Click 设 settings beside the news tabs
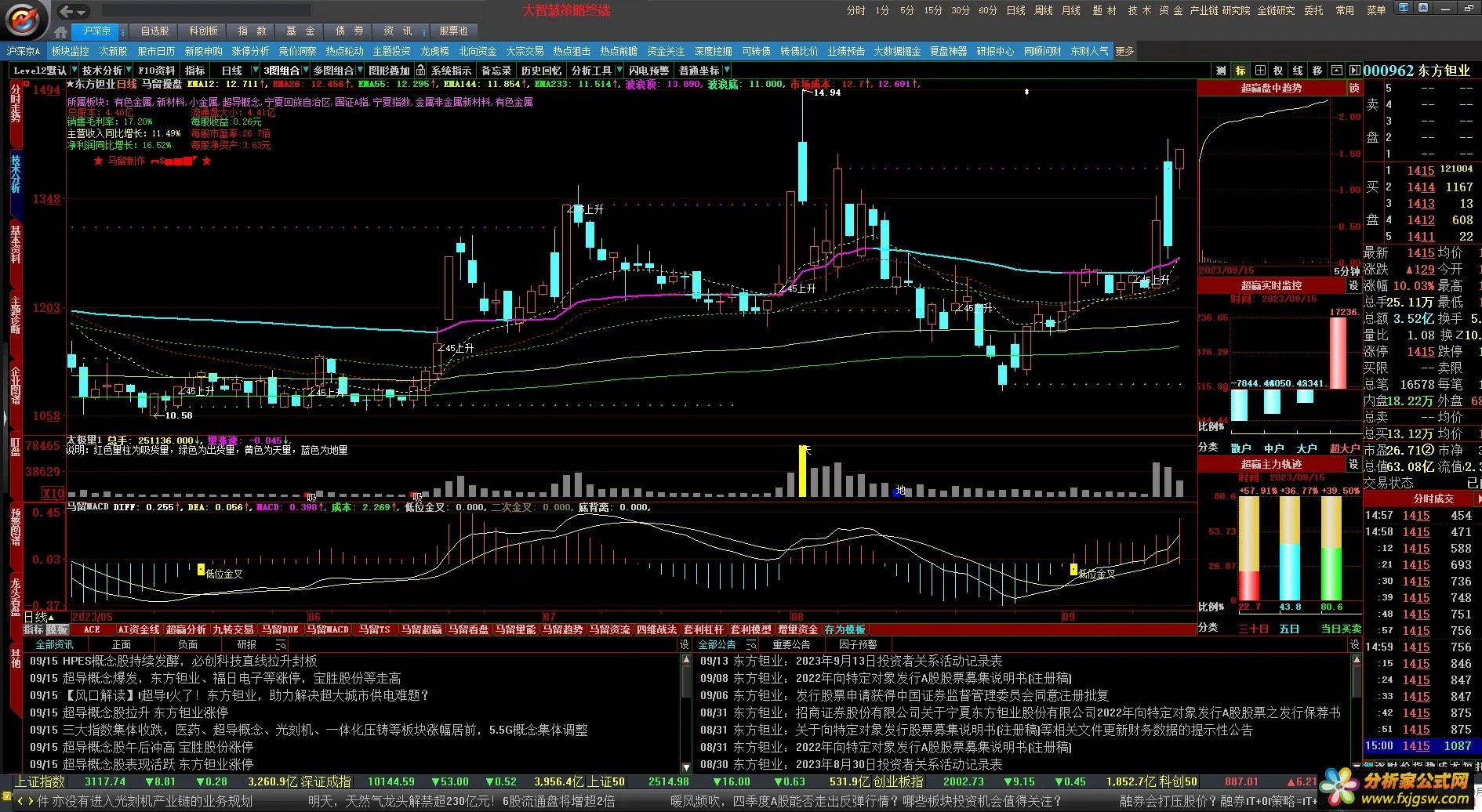The height and width of the screenshot is (812, 1482). 685,645
